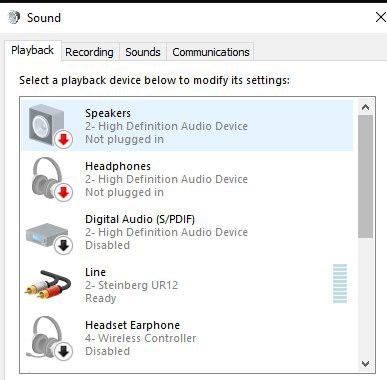Viewport: 387px width, 380px height.
Task: Click the Sound dialog title icon
Action: pos(14,17)
